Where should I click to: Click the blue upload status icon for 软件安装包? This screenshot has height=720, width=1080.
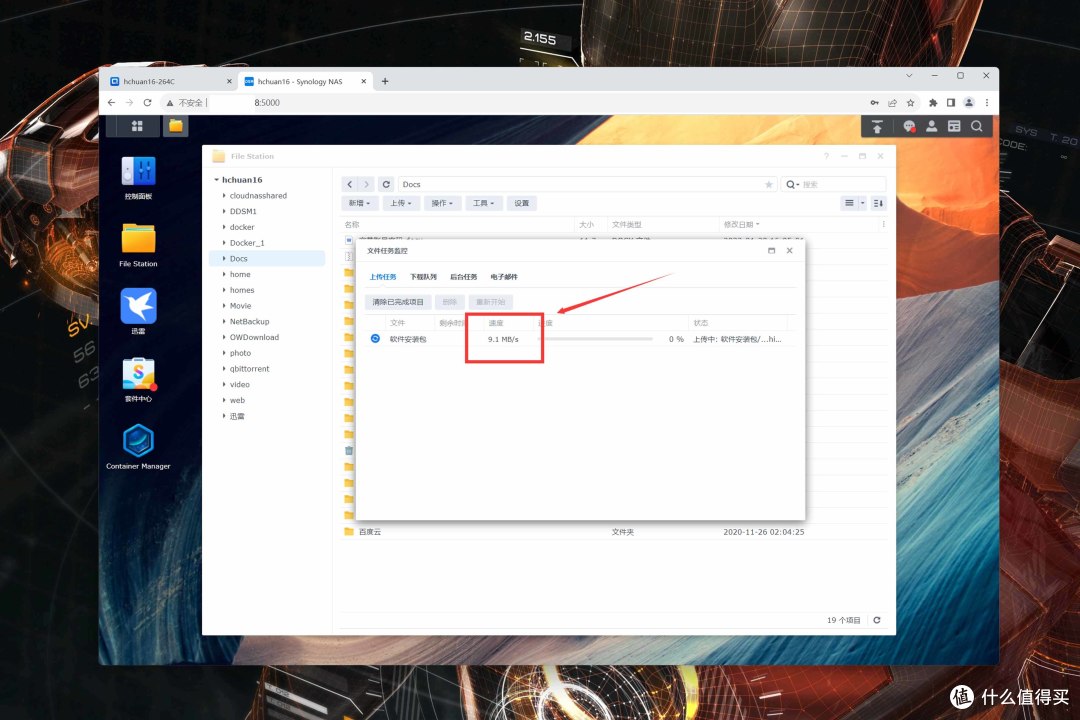pyautogui.click(x=375, y=338)
